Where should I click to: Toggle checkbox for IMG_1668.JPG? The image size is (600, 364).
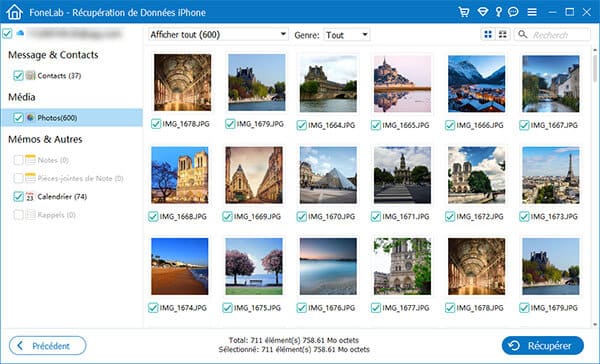pyautogui.click(x=153, y=217)
